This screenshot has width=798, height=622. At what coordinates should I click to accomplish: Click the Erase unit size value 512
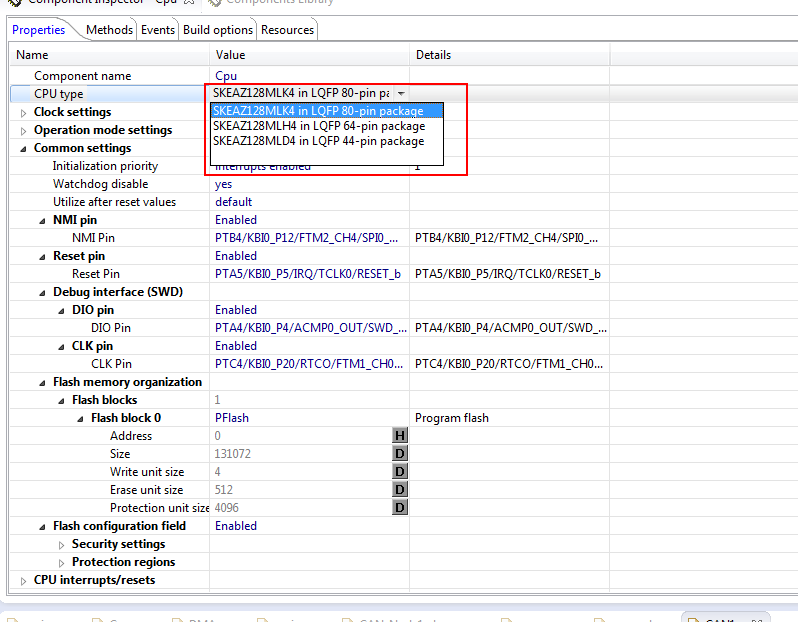click(224, 490)
